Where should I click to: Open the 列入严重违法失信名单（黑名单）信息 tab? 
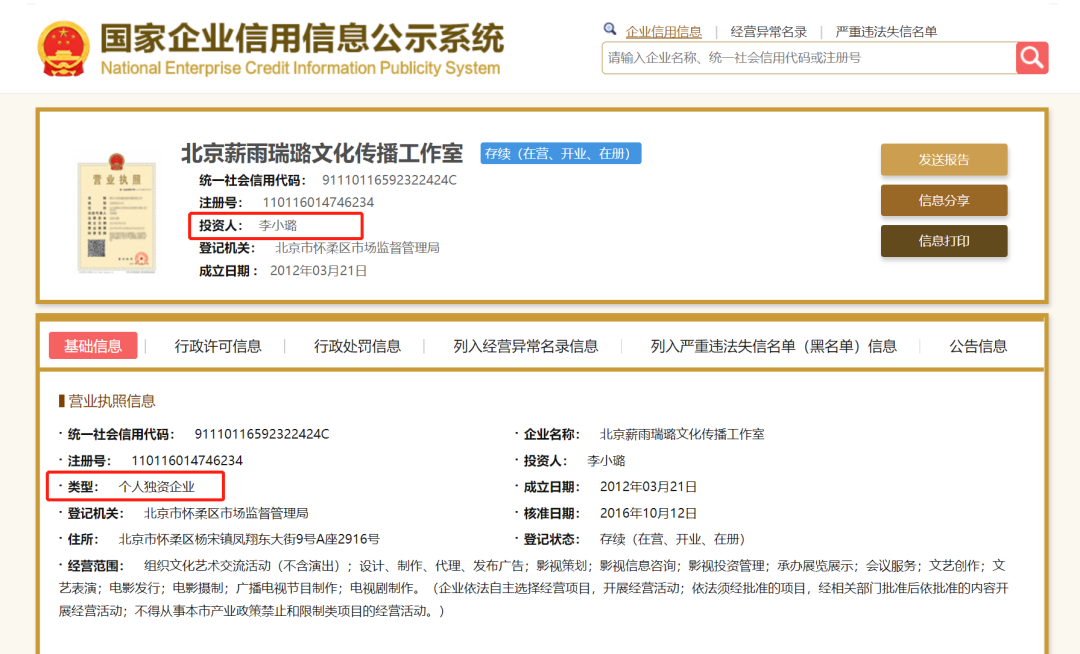[773, 346]
